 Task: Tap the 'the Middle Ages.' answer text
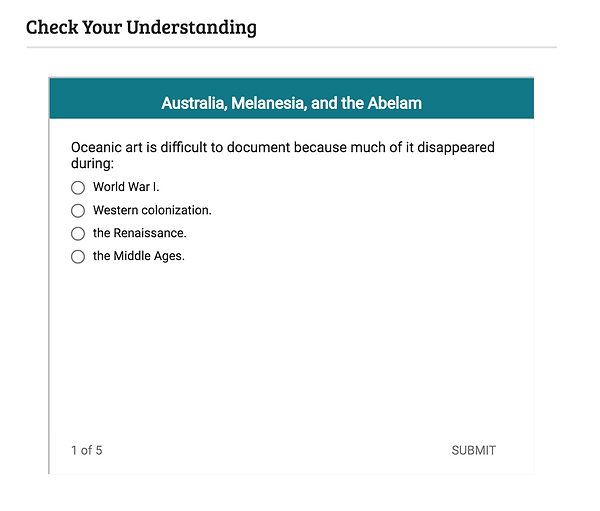[138, 256]
